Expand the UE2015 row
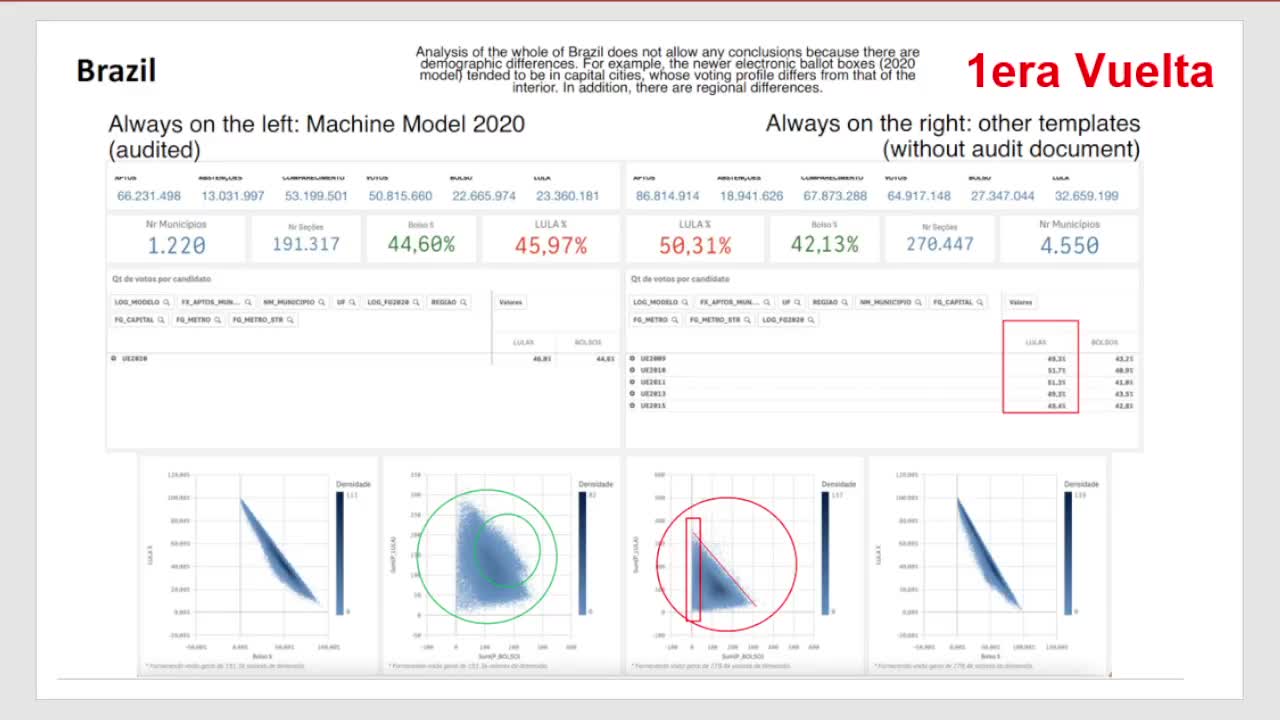The width and height of the screenshot is (1280, 720). [x=632, y=406]
